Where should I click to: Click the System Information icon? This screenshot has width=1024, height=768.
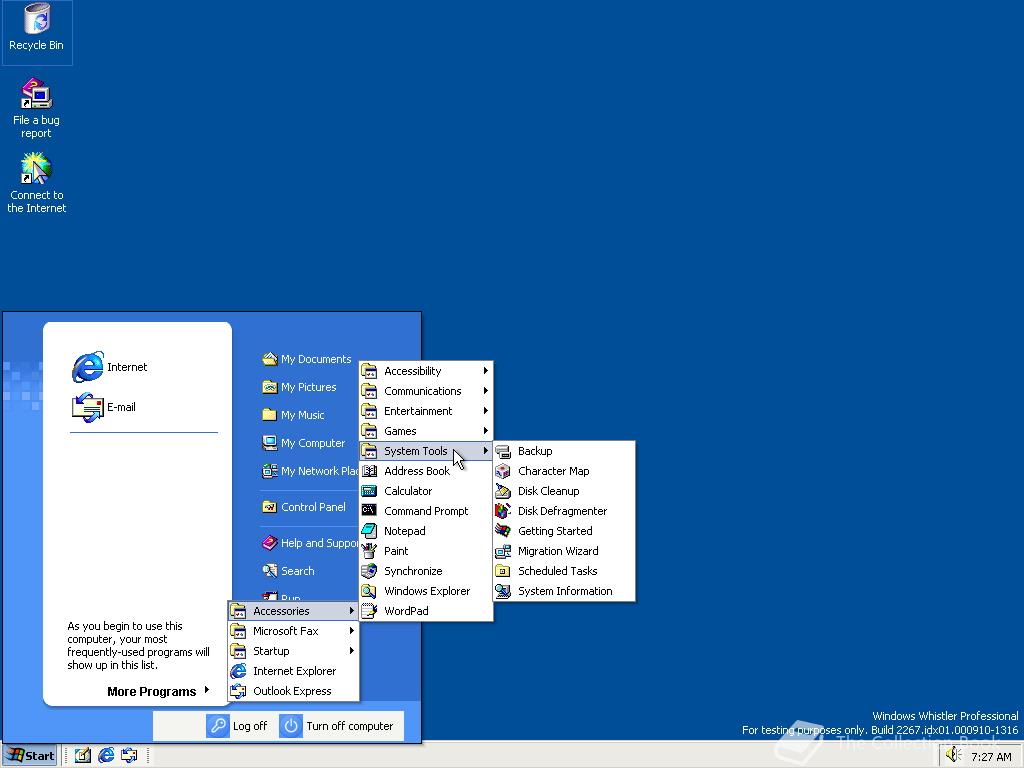pos(503,591)
